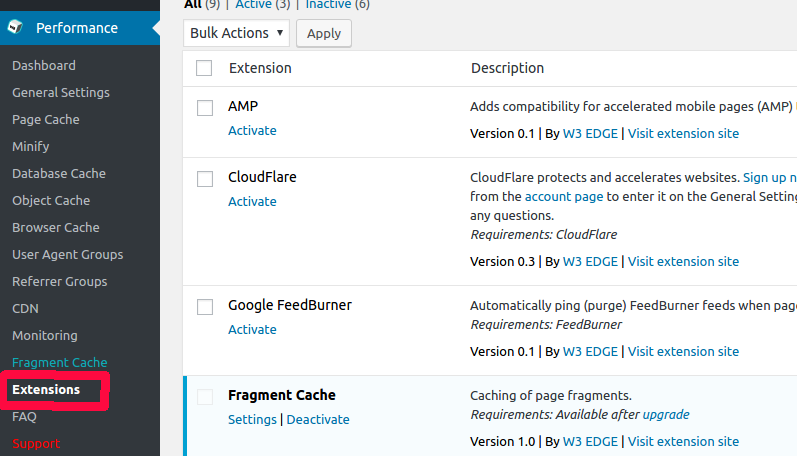Open W3 EDGE link in CloudFlare row
Image resolution: width=797 pixels, height=456 pixels.
(x=590, y=262)
